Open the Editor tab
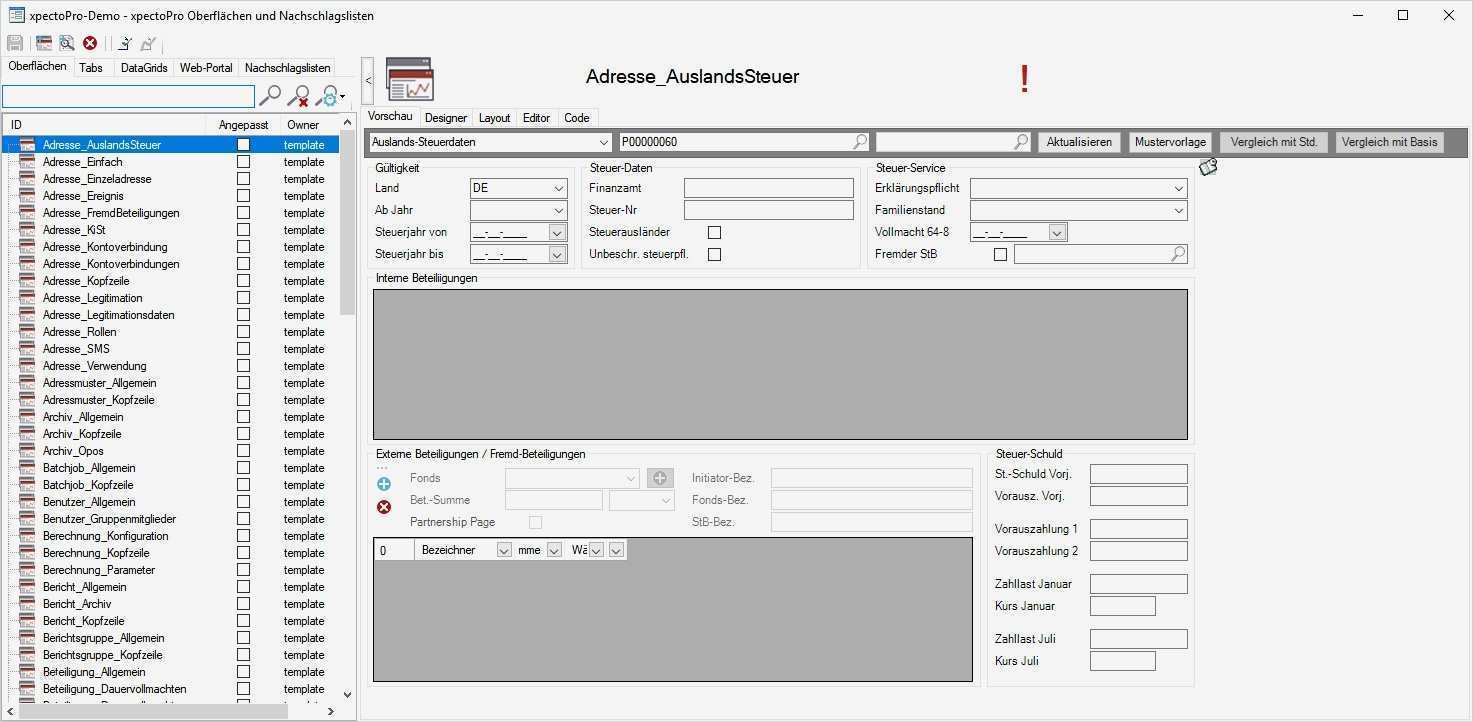Viewport: 1473px width, 722px height. 537,118
